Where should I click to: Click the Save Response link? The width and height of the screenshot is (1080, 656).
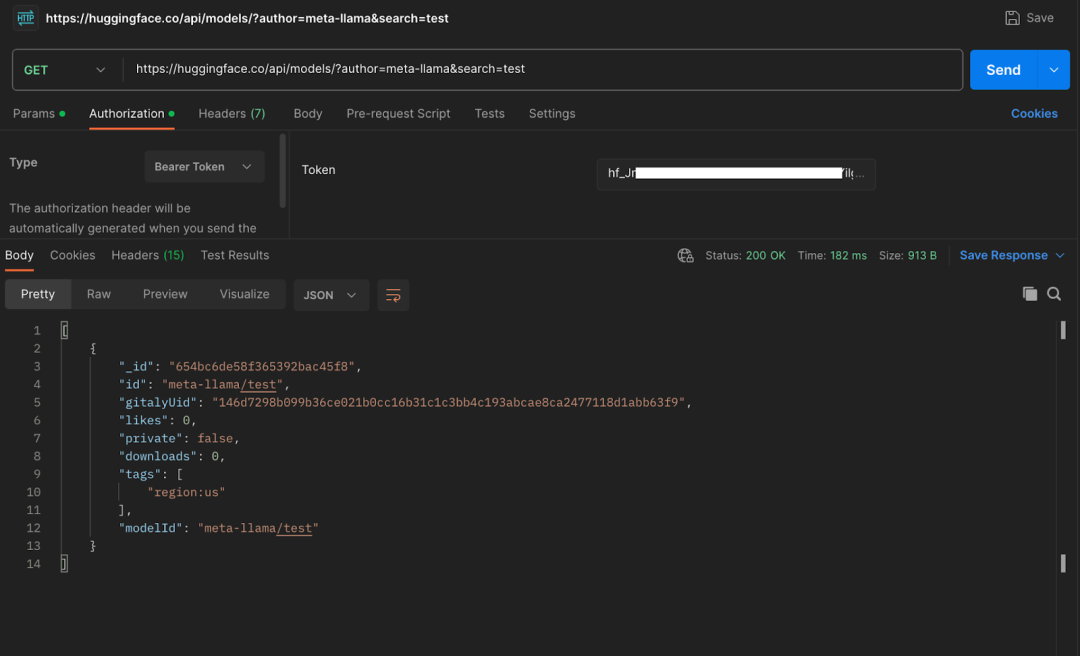pos(1004,256)
